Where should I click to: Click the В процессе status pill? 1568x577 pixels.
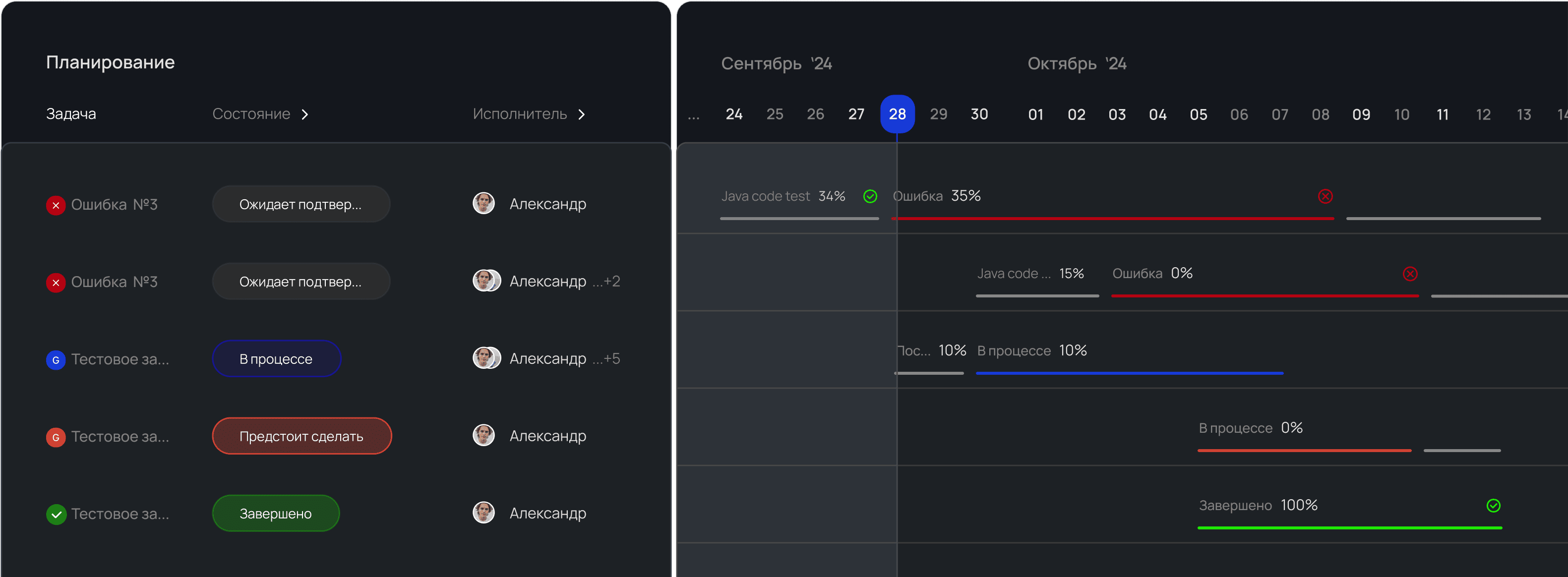click(x=276, y=358)
